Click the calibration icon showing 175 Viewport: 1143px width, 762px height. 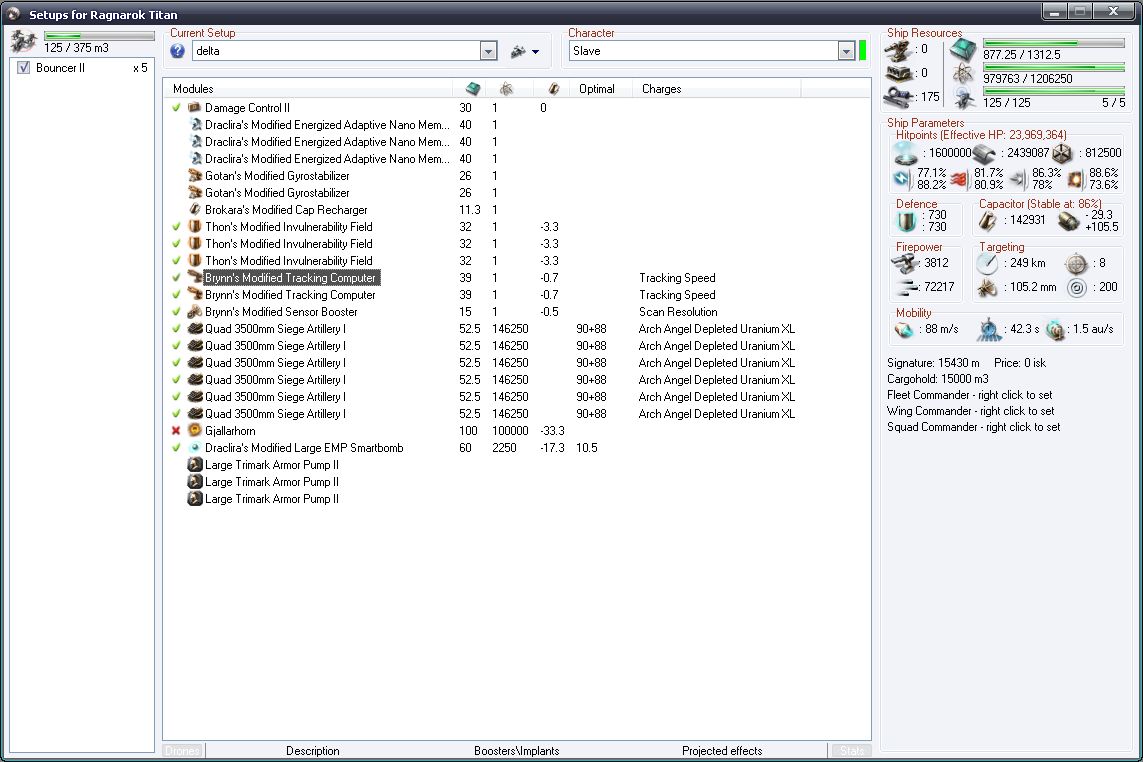(897, 97)
